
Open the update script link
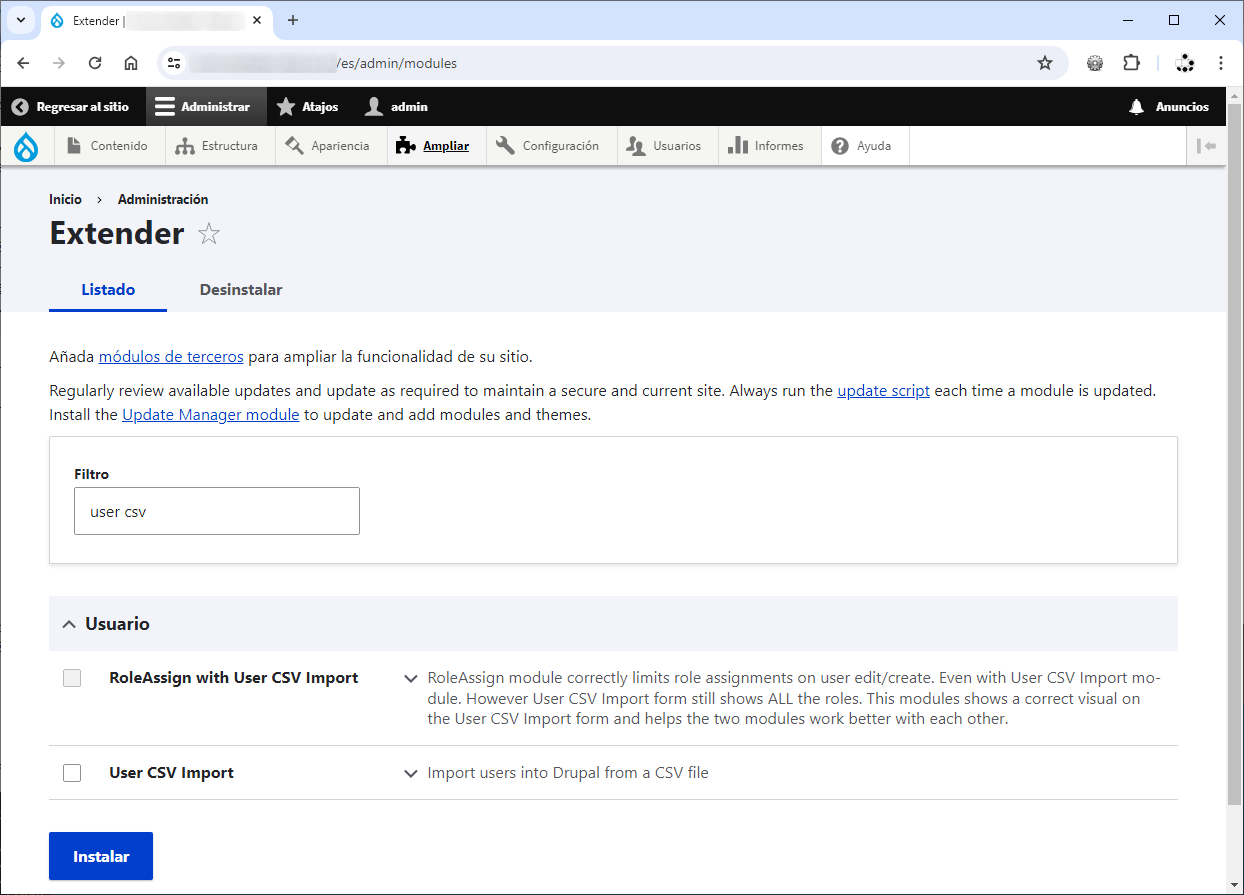[x=884, y=390]
